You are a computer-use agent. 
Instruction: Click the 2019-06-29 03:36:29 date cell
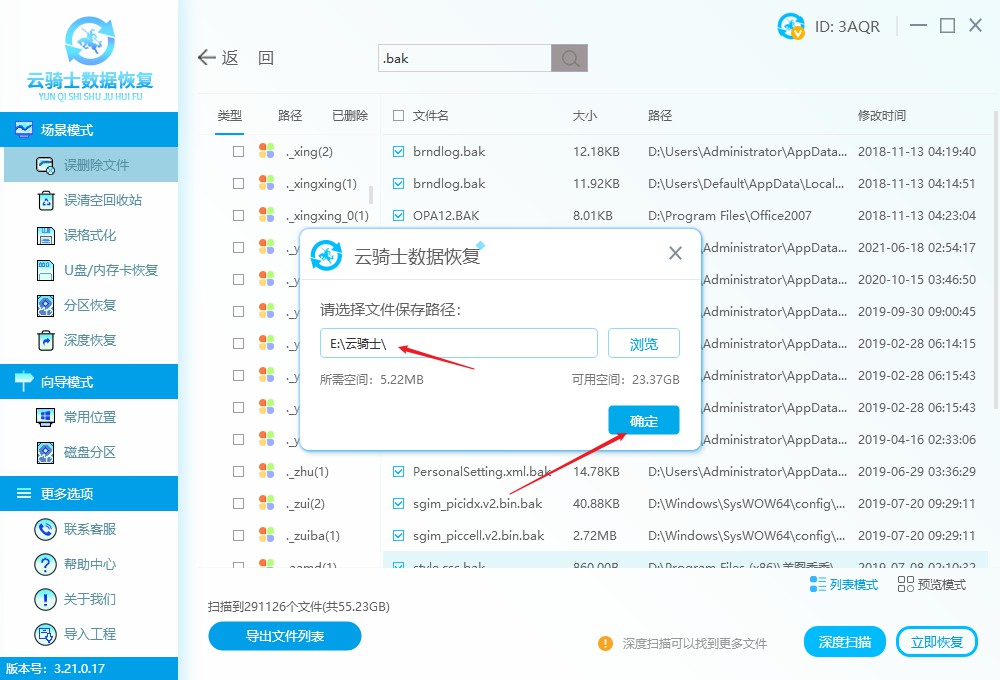coord(916,471)
